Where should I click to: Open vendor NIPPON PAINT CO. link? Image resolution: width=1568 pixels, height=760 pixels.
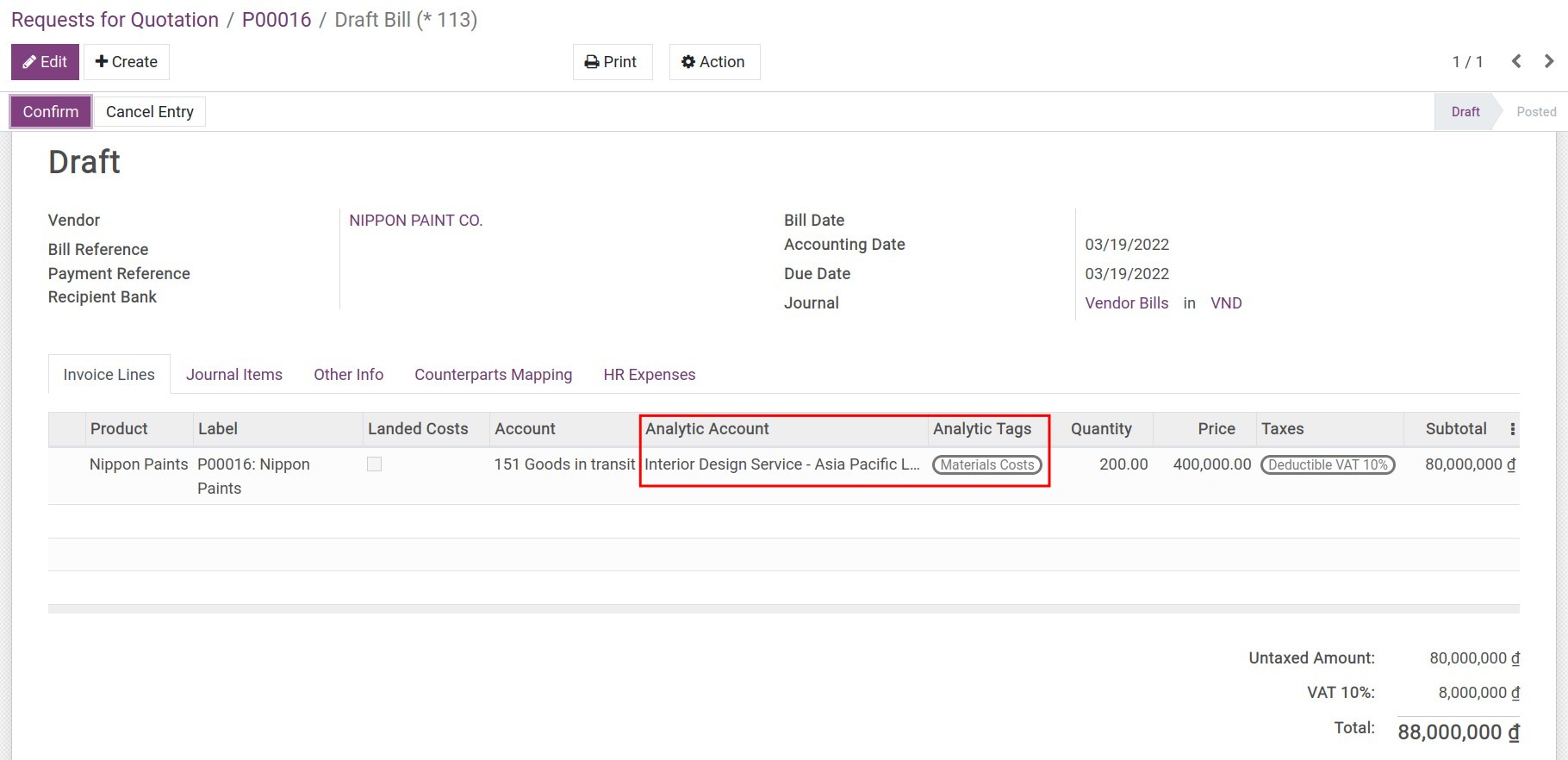click(x=415, y=221)
